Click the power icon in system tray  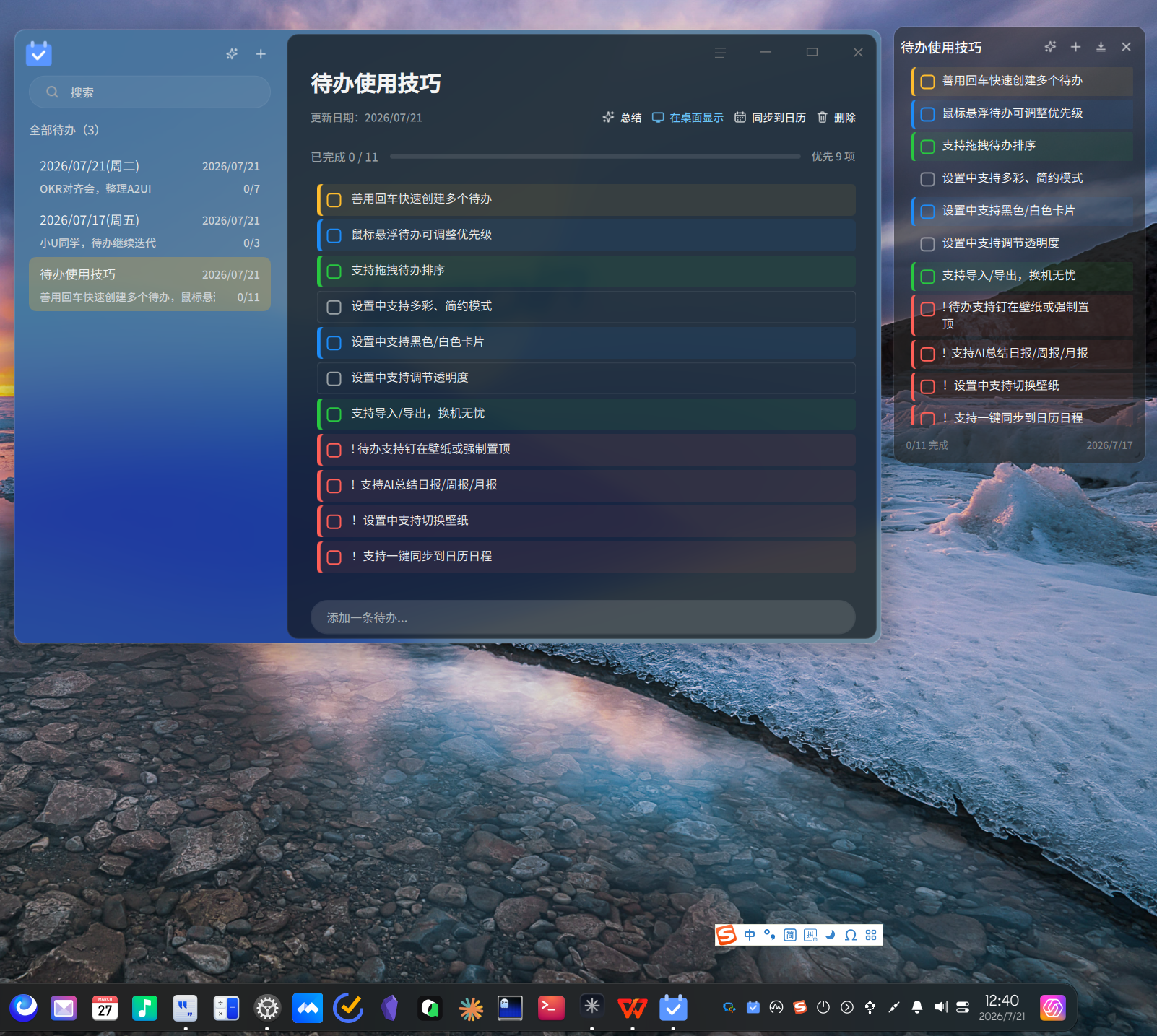click(x=823, y=1007)
